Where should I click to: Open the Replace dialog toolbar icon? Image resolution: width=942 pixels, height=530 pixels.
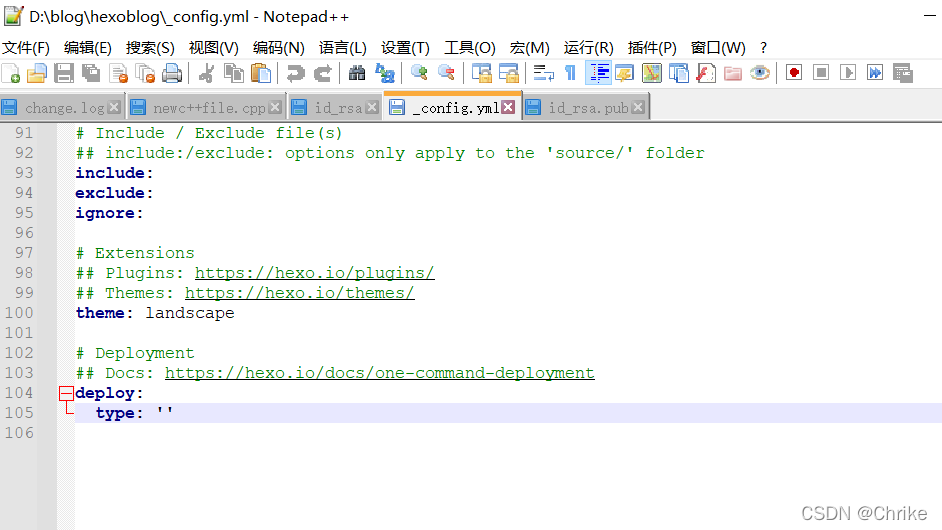384,73
